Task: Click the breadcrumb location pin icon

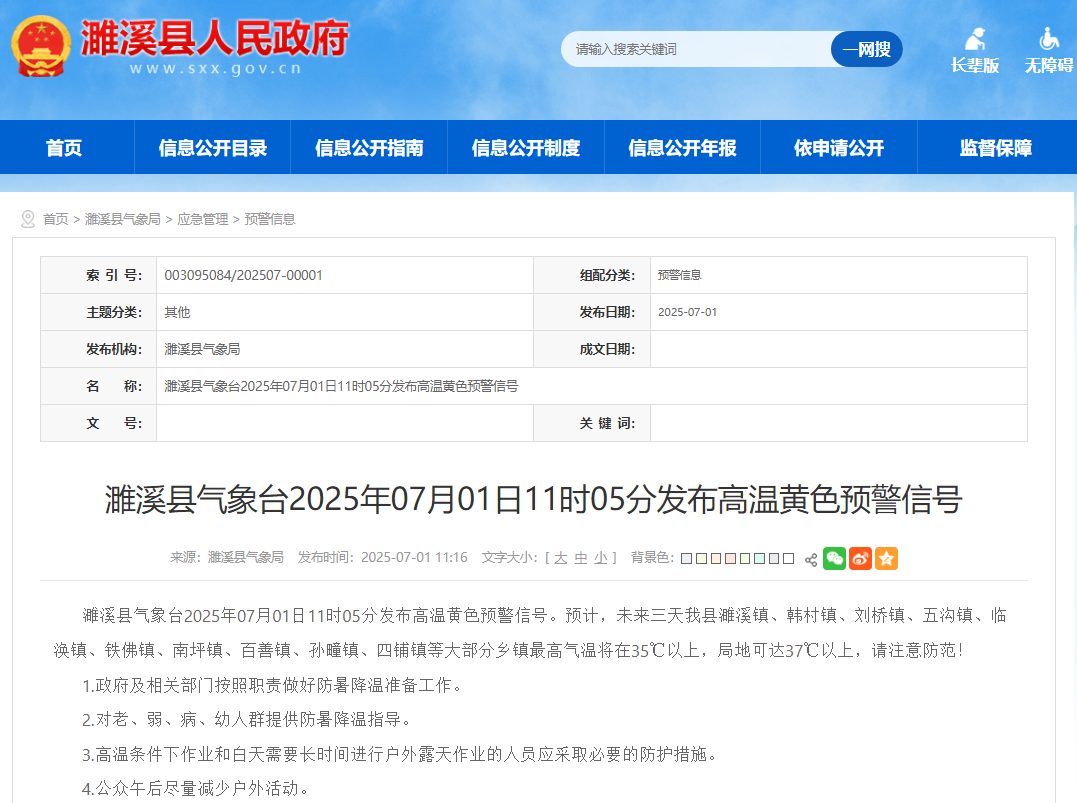Action: (27, 219)
